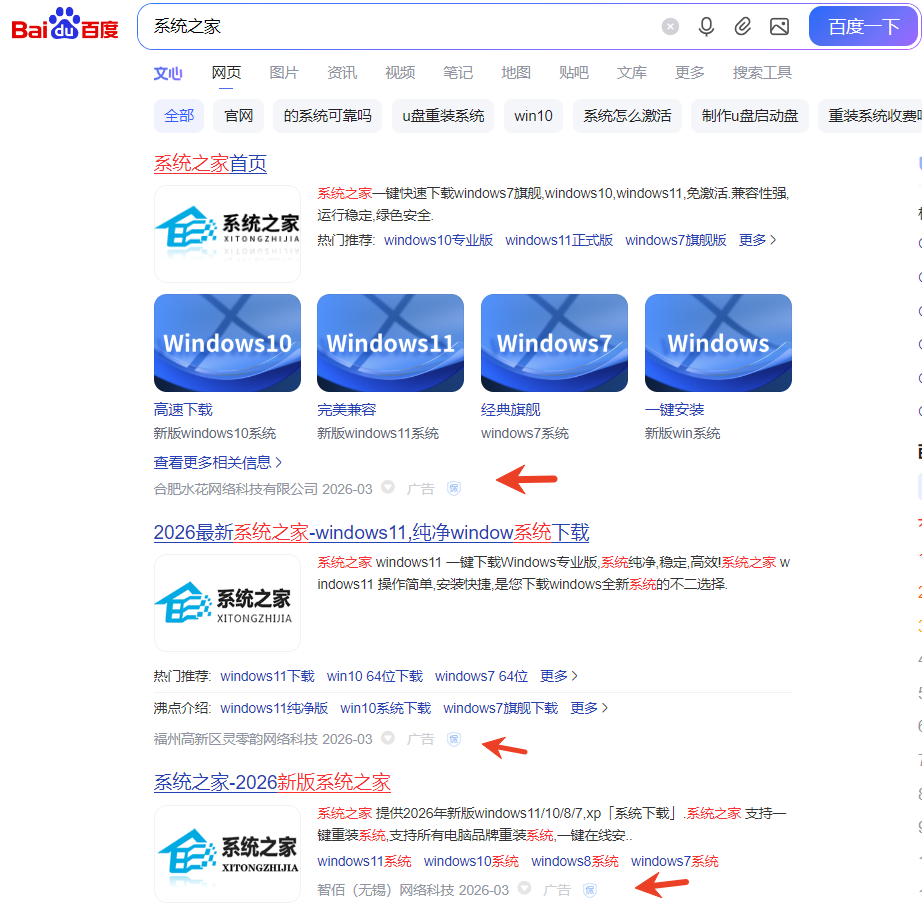Image resolution: width=922 pixels, height=907 pixels.
Task: Click third result's 系统之家 logo thumbnail
Action: tap(227, 853)
